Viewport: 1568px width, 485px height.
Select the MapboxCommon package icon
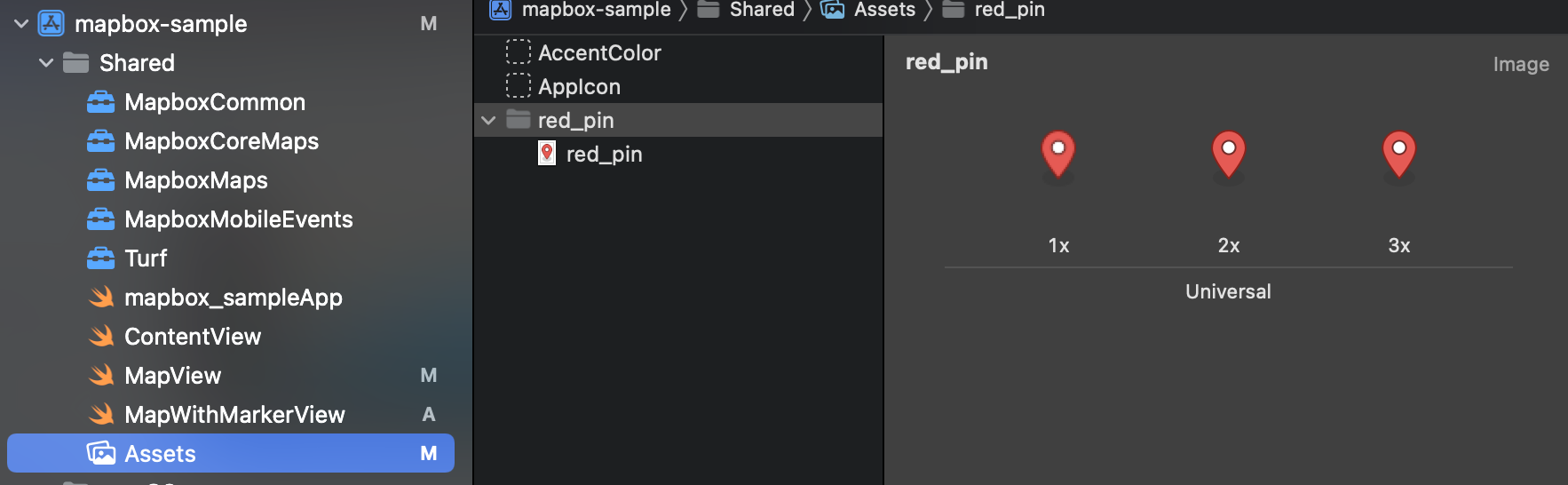[100, 102]
